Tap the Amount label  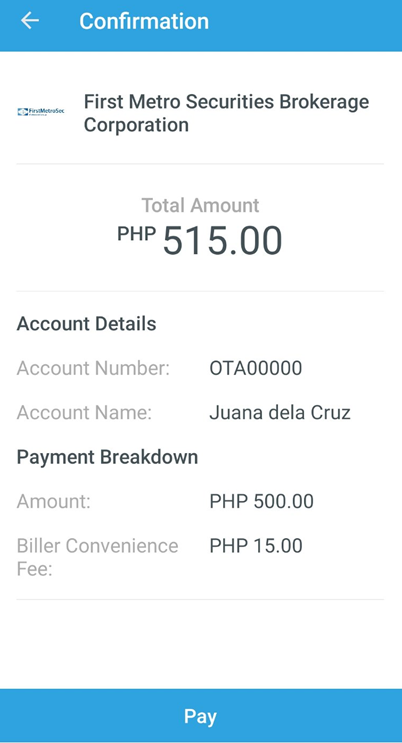54,501
